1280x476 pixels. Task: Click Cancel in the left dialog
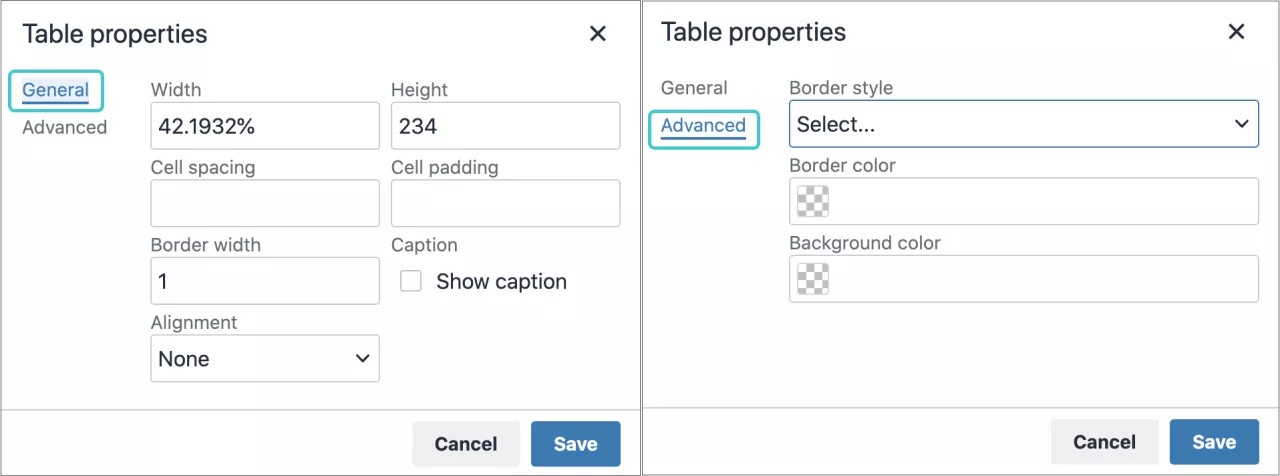pyautogui.click(x=466, y=444)
